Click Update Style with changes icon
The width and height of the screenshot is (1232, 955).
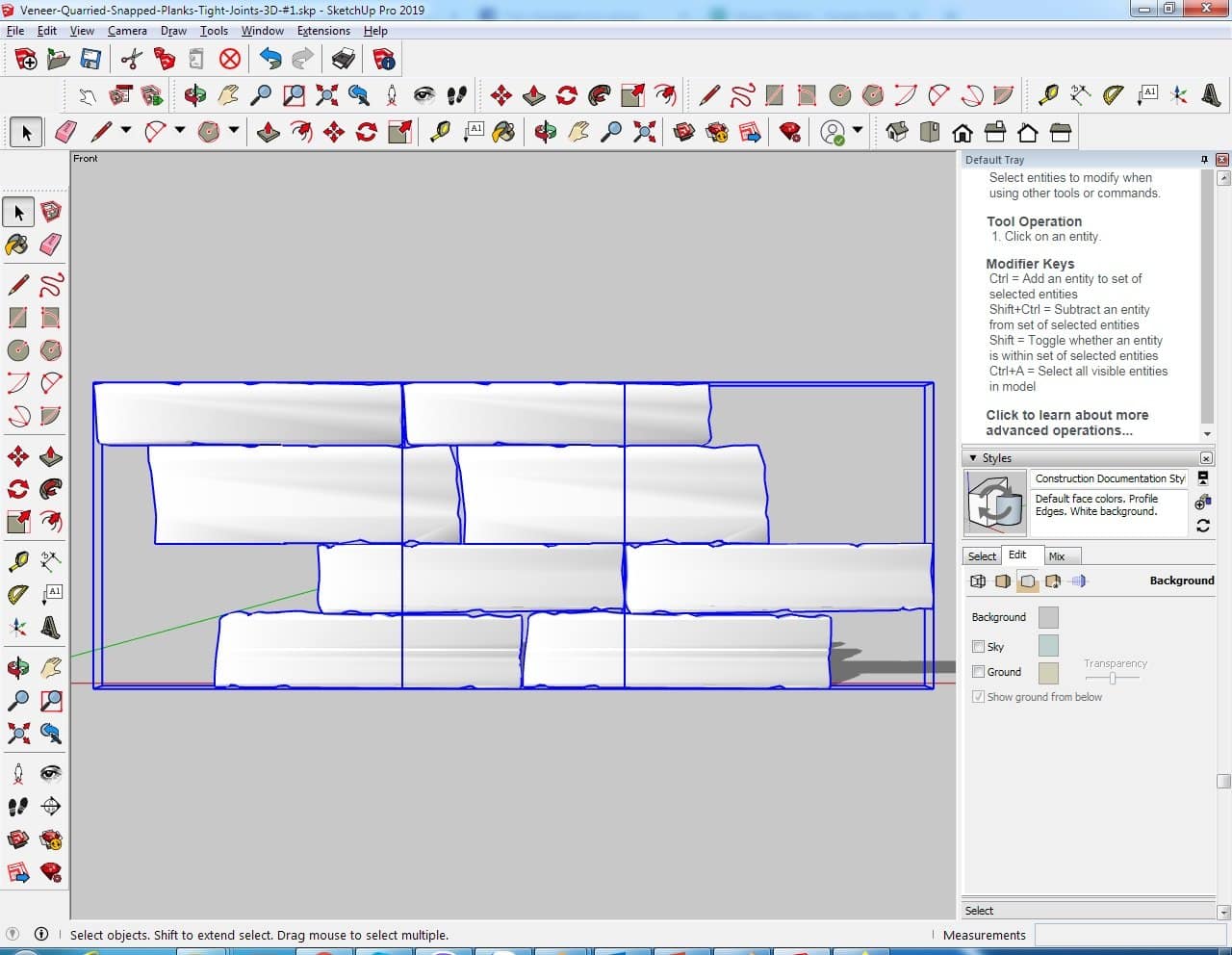(1203, 526)
